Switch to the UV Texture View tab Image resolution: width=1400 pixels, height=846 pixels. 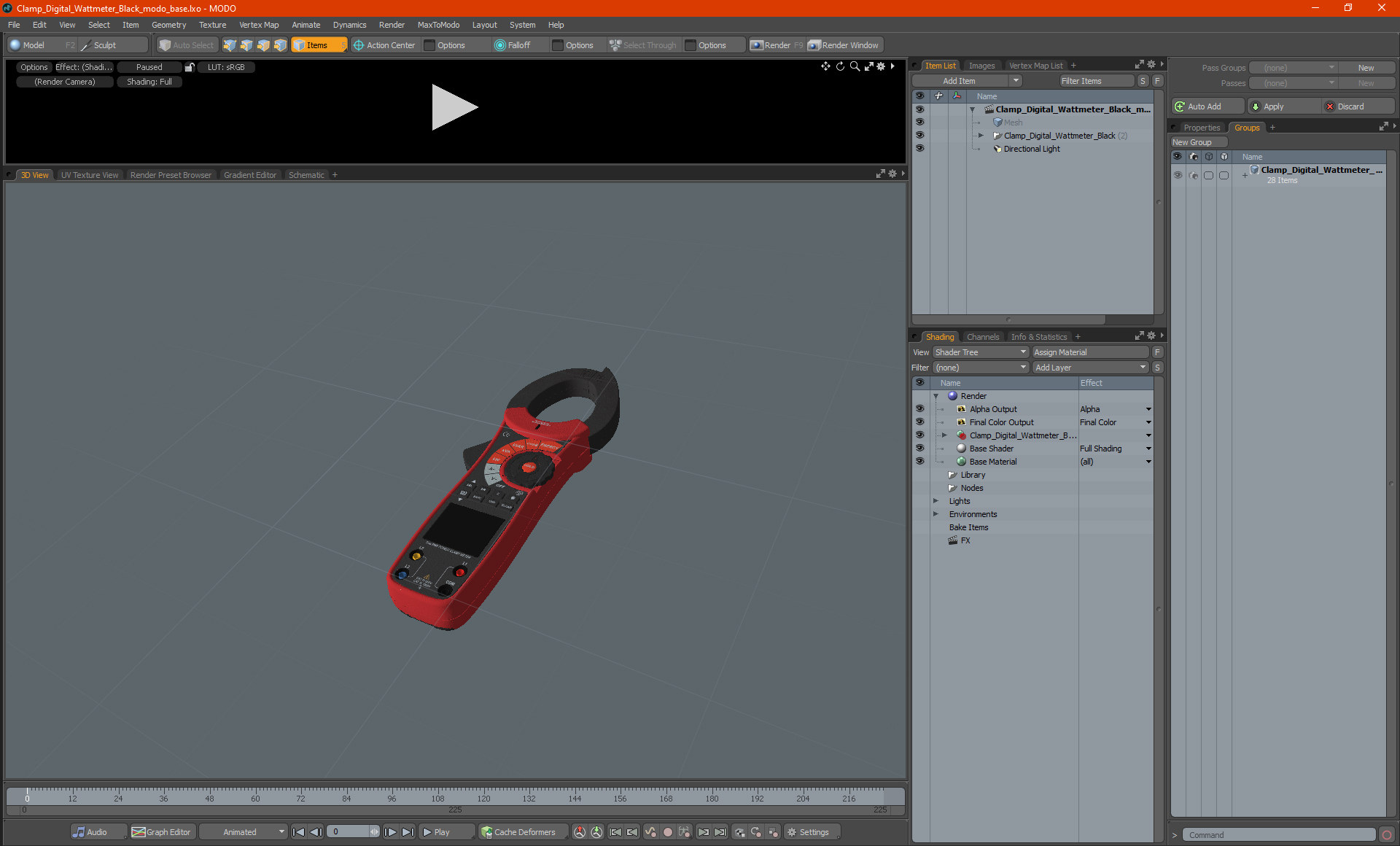89,175
